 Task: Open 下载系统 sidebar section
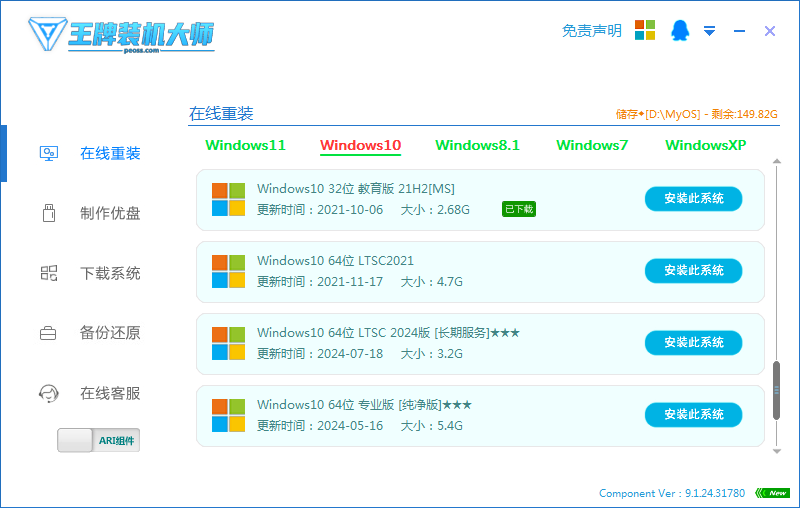point(110,273)
